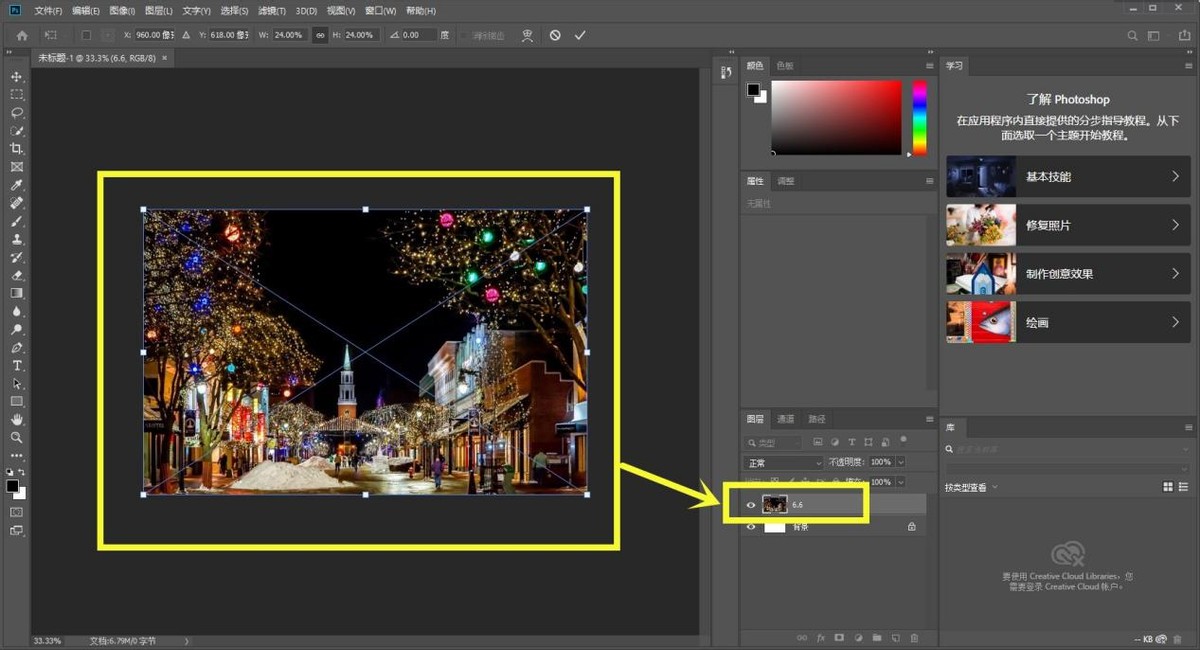
Task: Select the Lasso tool
Action: (17, 113)
